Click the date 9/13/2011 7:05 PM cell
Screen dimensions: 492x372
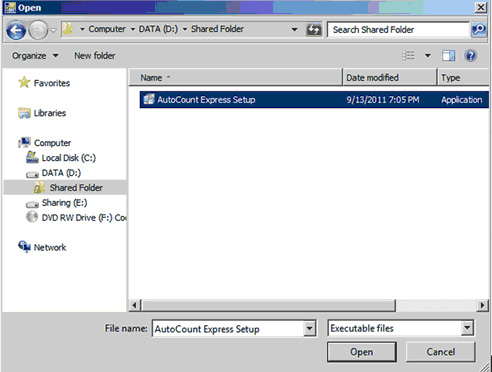pyautogui.click(x=383, y=100)
